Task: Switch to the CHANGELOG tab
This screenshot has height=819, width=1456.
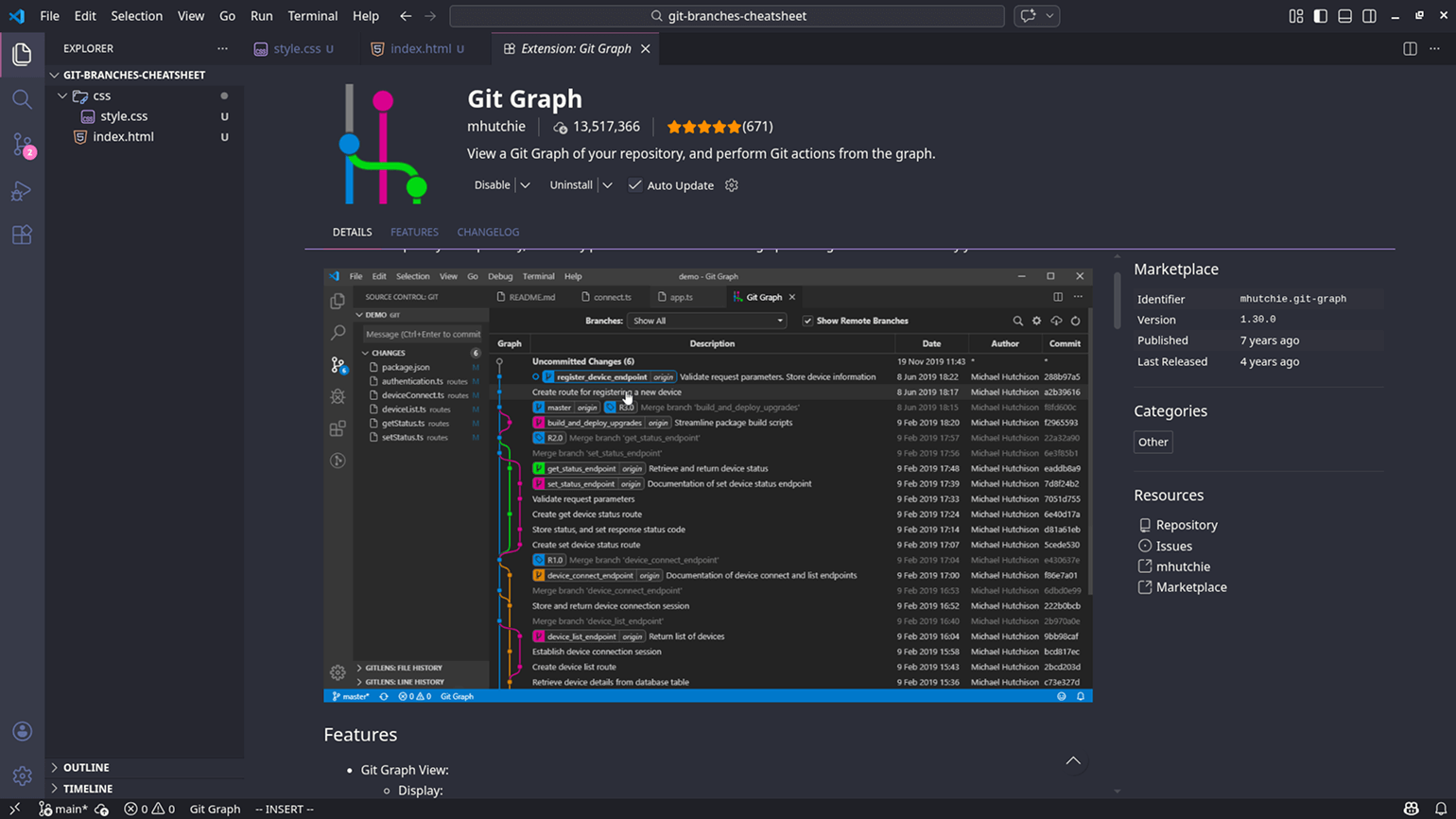Action: [488, 232]
